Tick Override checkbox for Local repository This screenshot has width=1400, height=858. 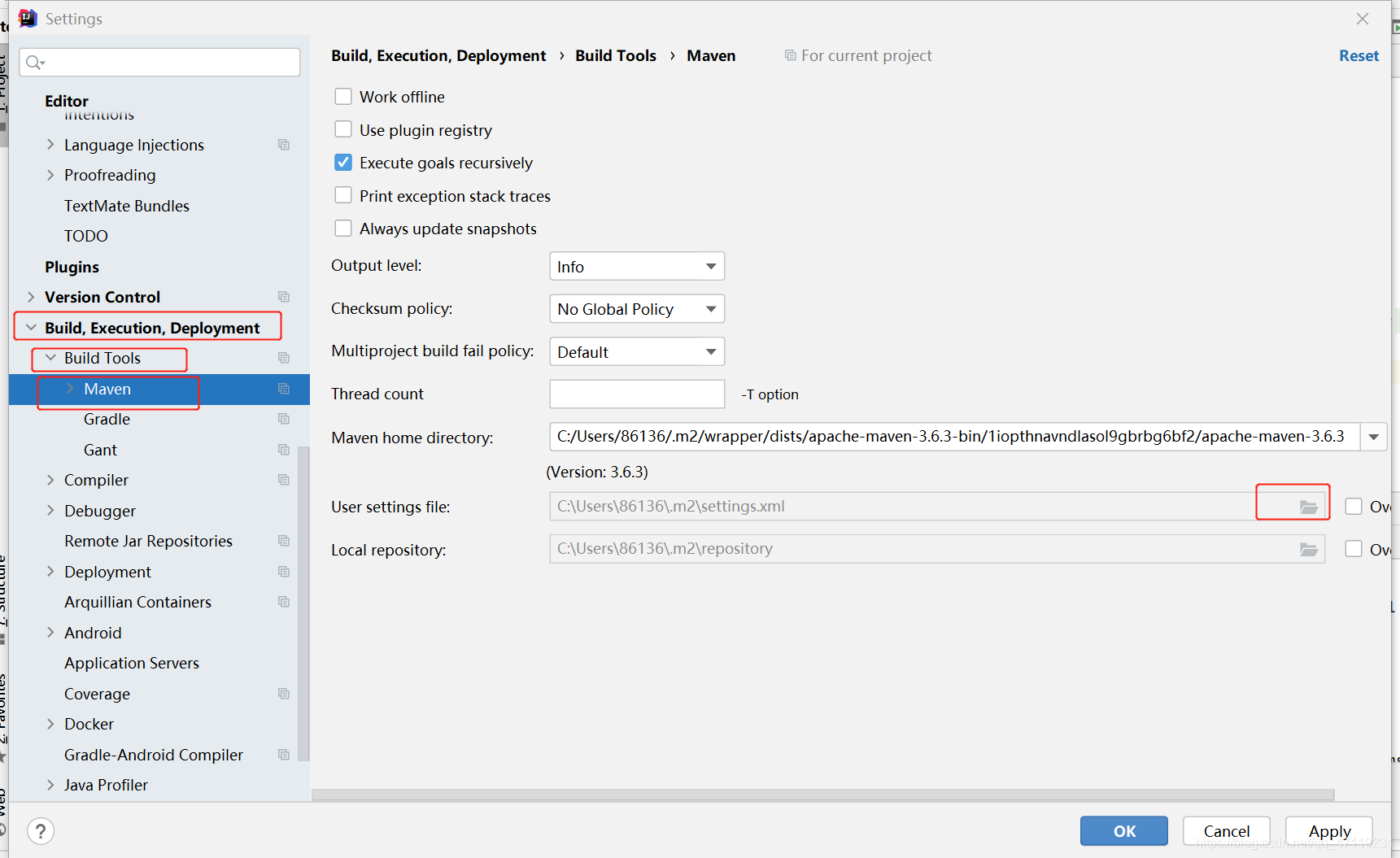(1354, 550)
